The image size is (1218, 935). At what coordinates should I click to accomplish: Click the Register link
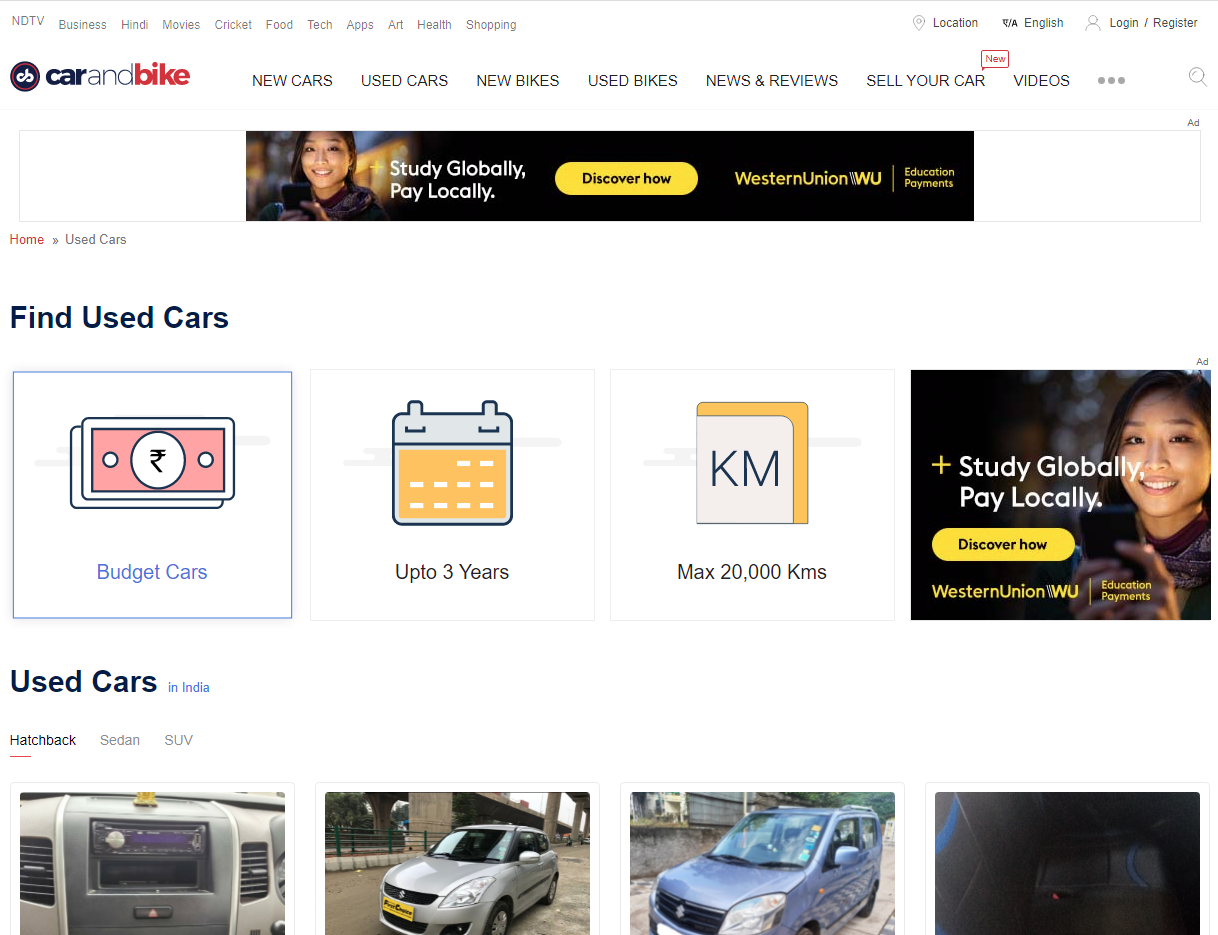(1175, 23)
